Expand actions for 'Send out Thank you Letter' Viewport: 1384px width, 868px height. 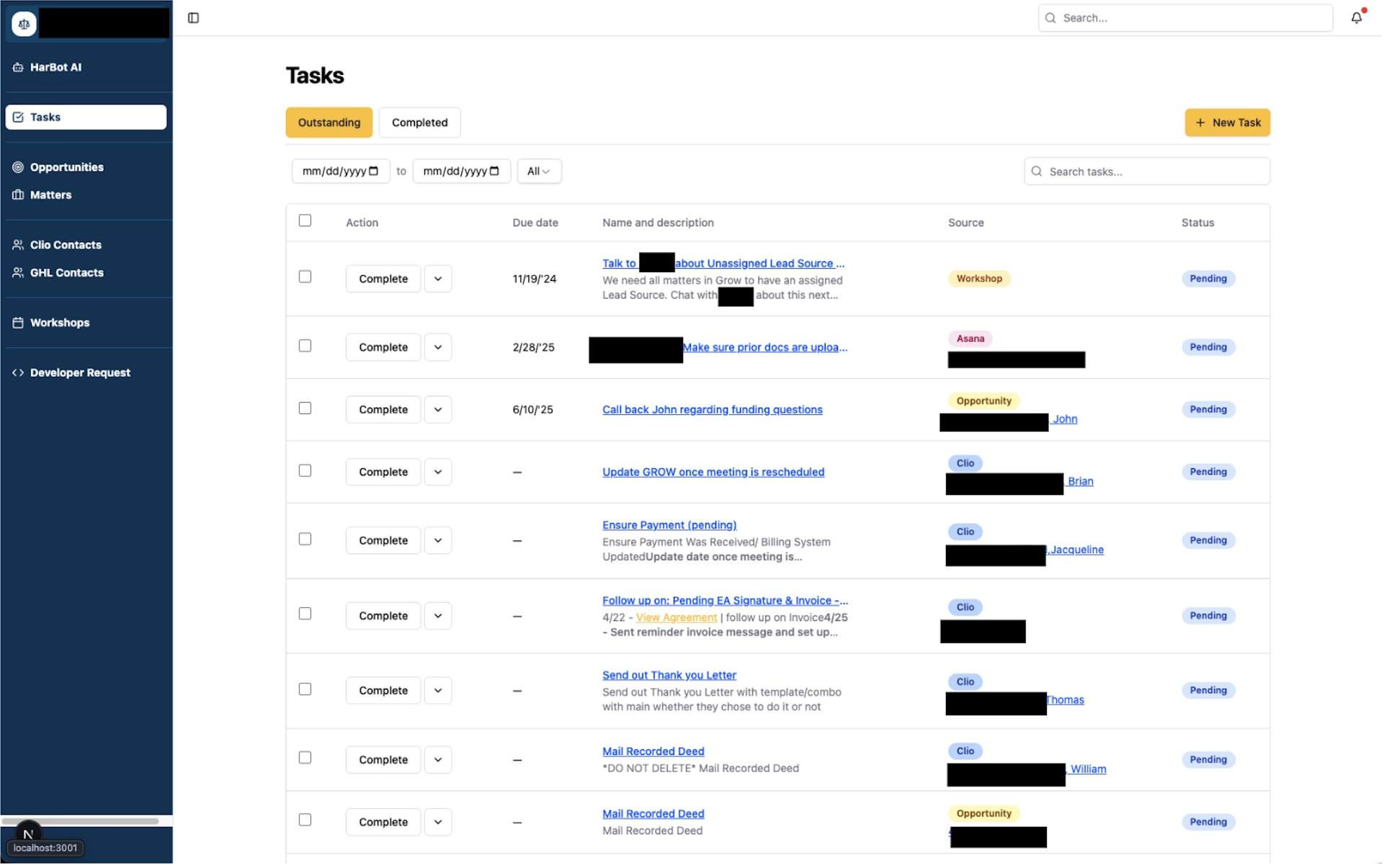437,690
